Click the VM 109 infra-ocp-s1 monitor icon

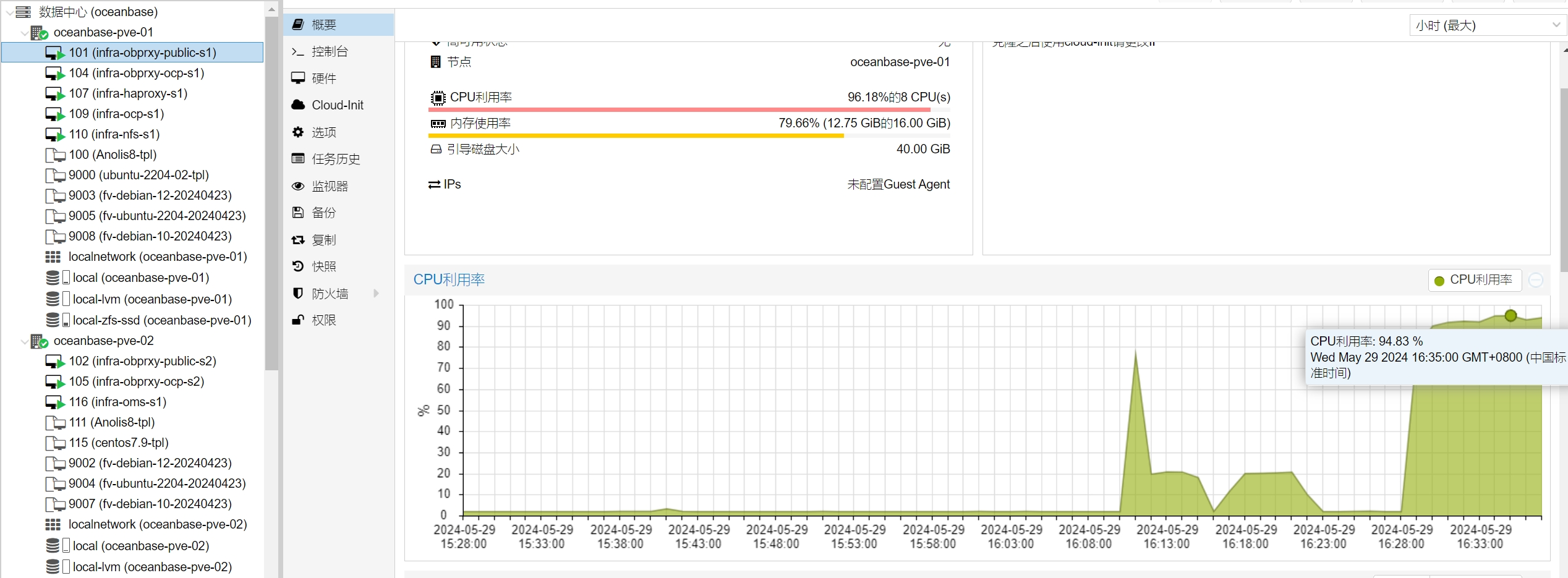click(x=55, y=114)
